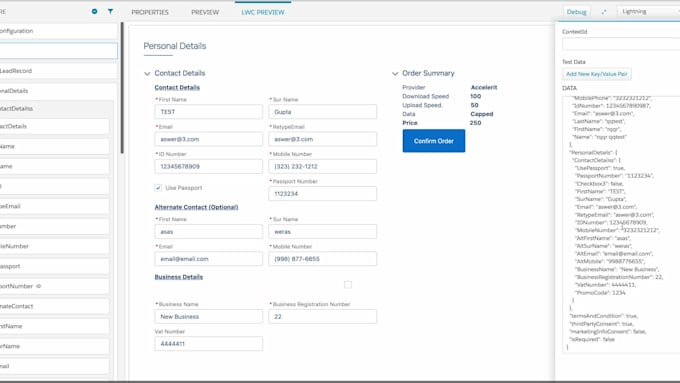Select the onalDetails step in structure tree

[x=59, y=91]
